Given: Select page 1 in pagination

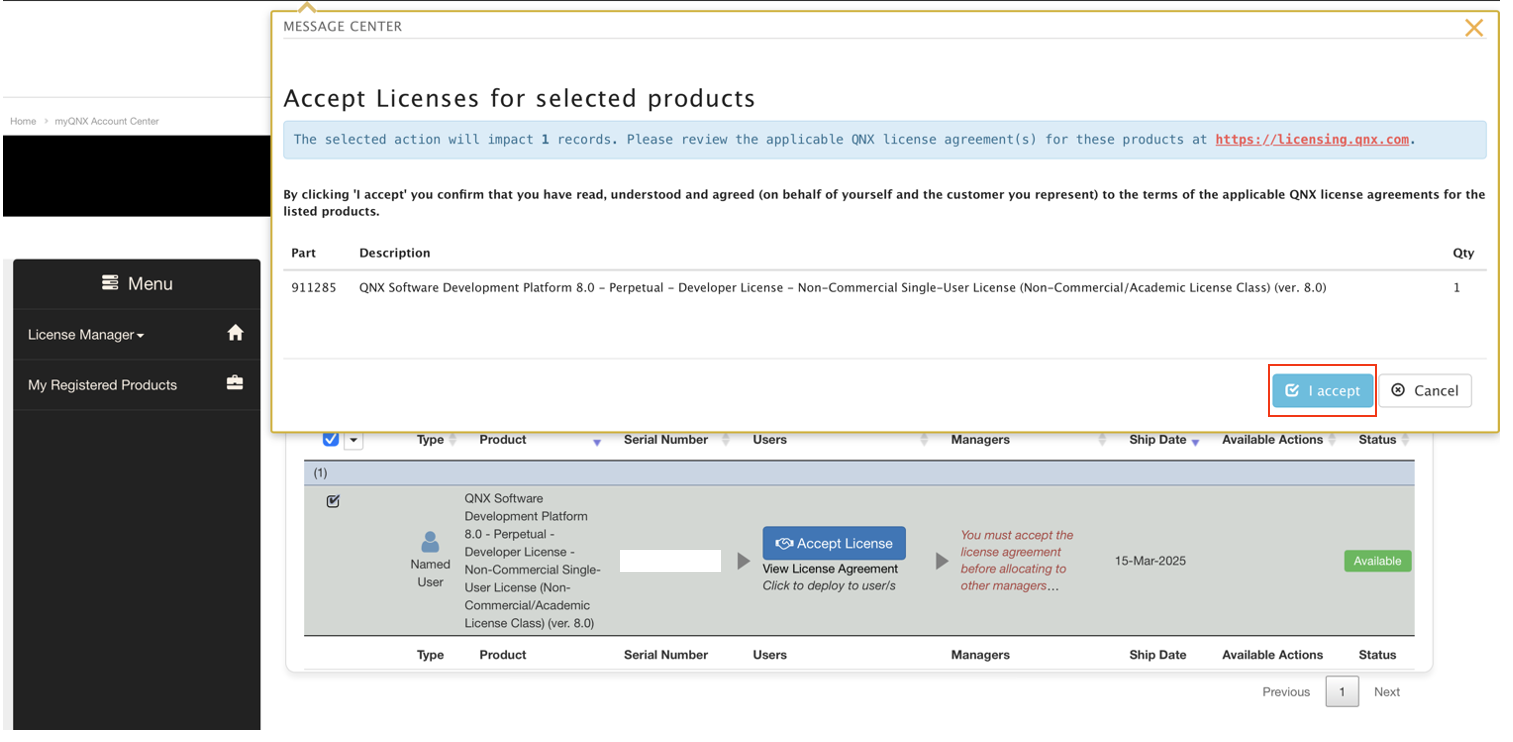Looking at the screenshot, I should point(1342,692).
